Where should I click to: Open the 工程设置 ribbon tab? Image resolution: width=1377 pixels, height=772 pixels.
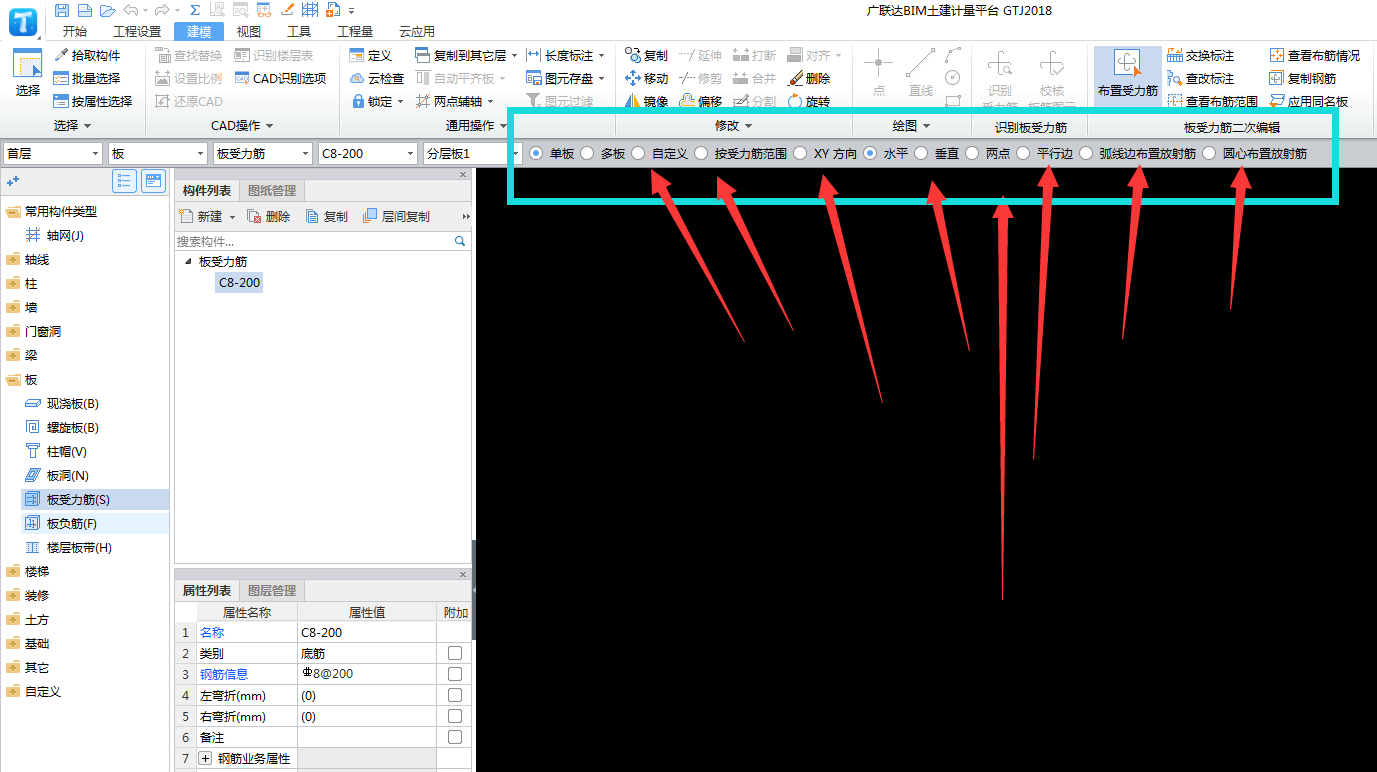pyautogui.click(x=137, y=31)
